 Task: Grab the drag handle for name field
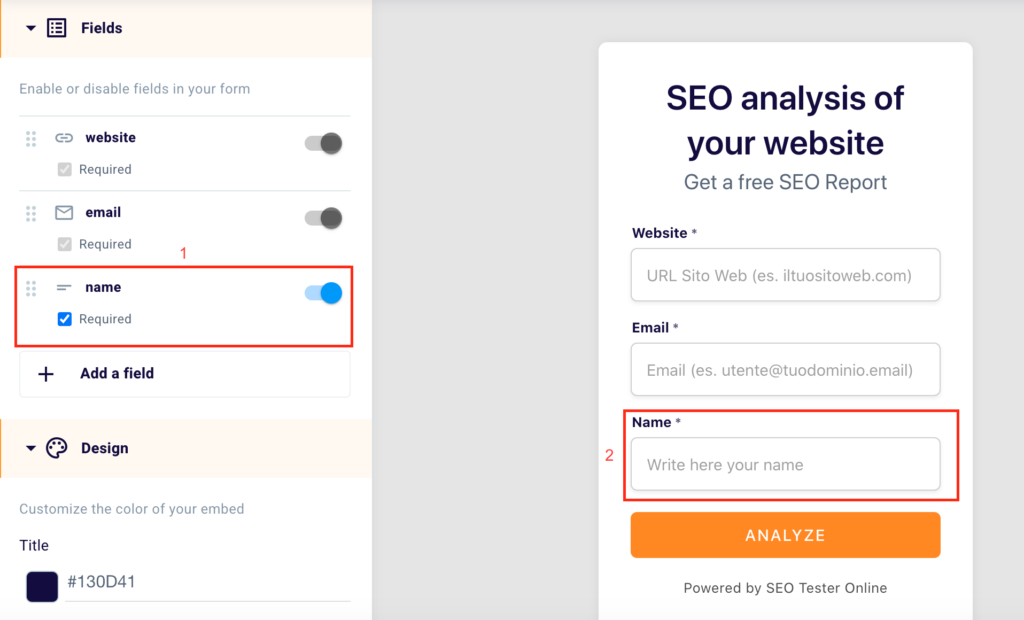click(31, 288)
